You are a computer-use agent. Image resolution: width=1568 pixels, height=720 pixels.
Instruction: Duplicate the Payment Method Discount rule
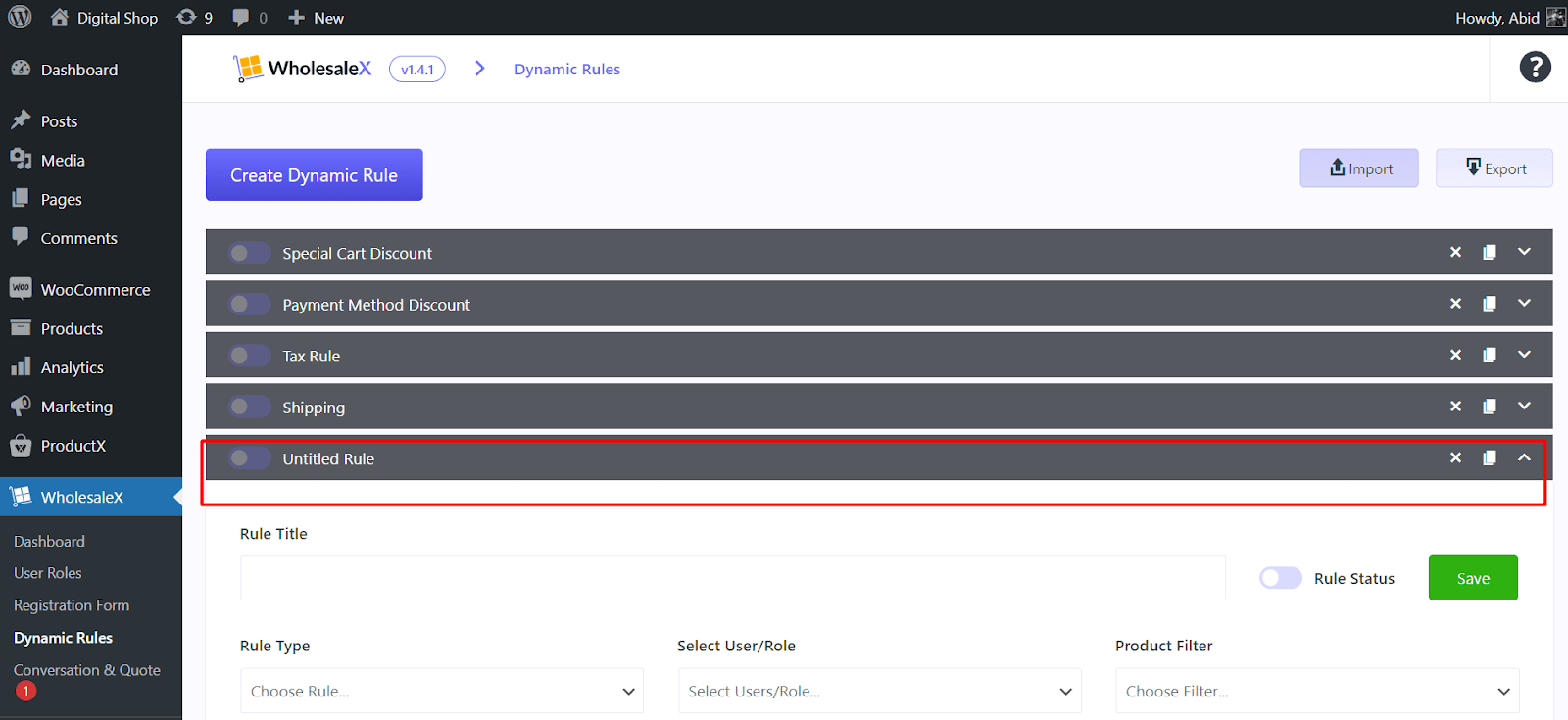[1490, 304]
